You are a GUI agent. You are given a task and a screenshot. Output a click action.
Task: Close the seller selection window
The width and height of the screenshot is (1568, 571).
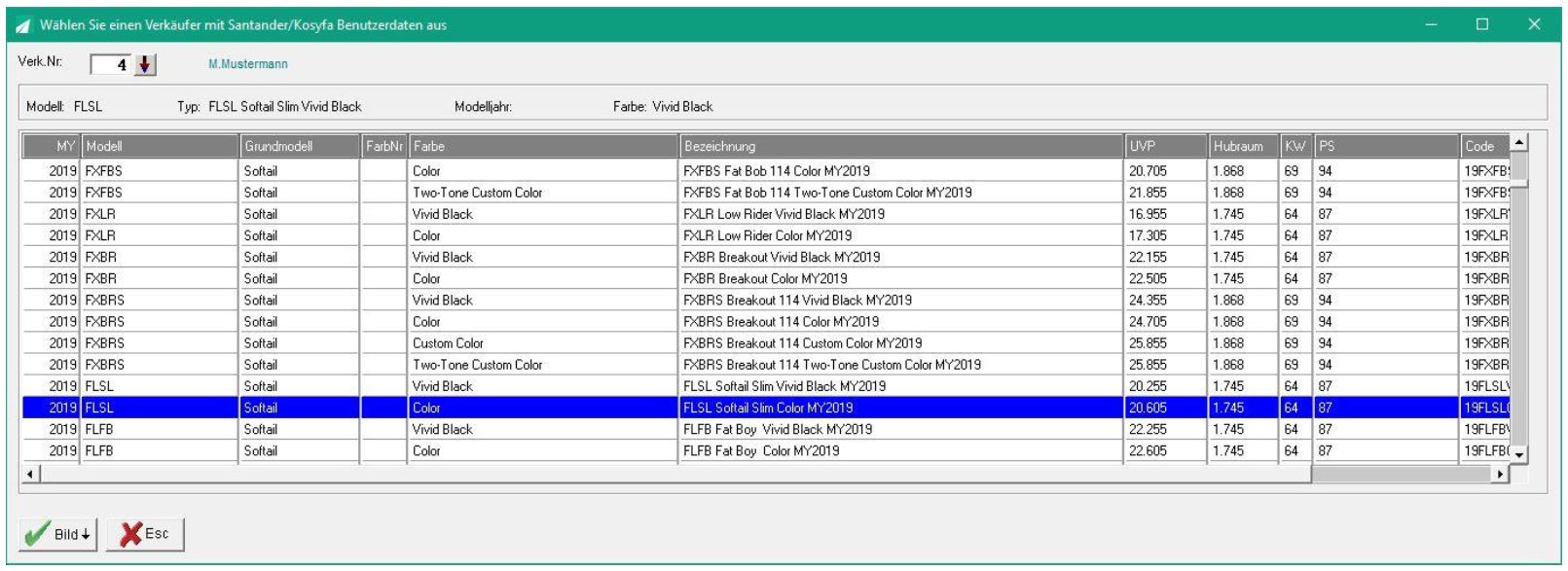[x=1534, y=24]
